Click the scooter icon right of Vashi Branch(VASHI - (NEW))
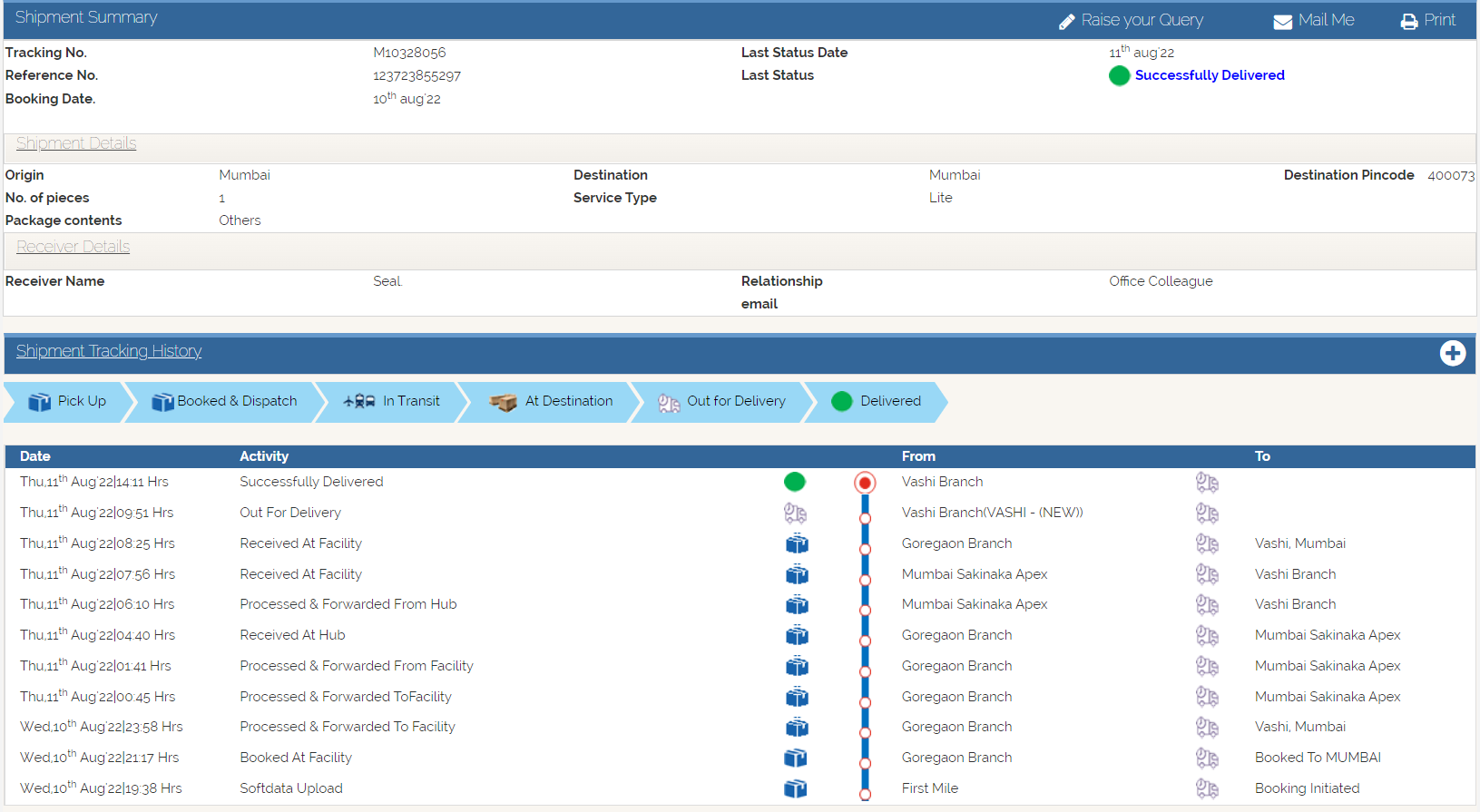The height and width of the screenshot is (812, 1480). coord(1207,514)
